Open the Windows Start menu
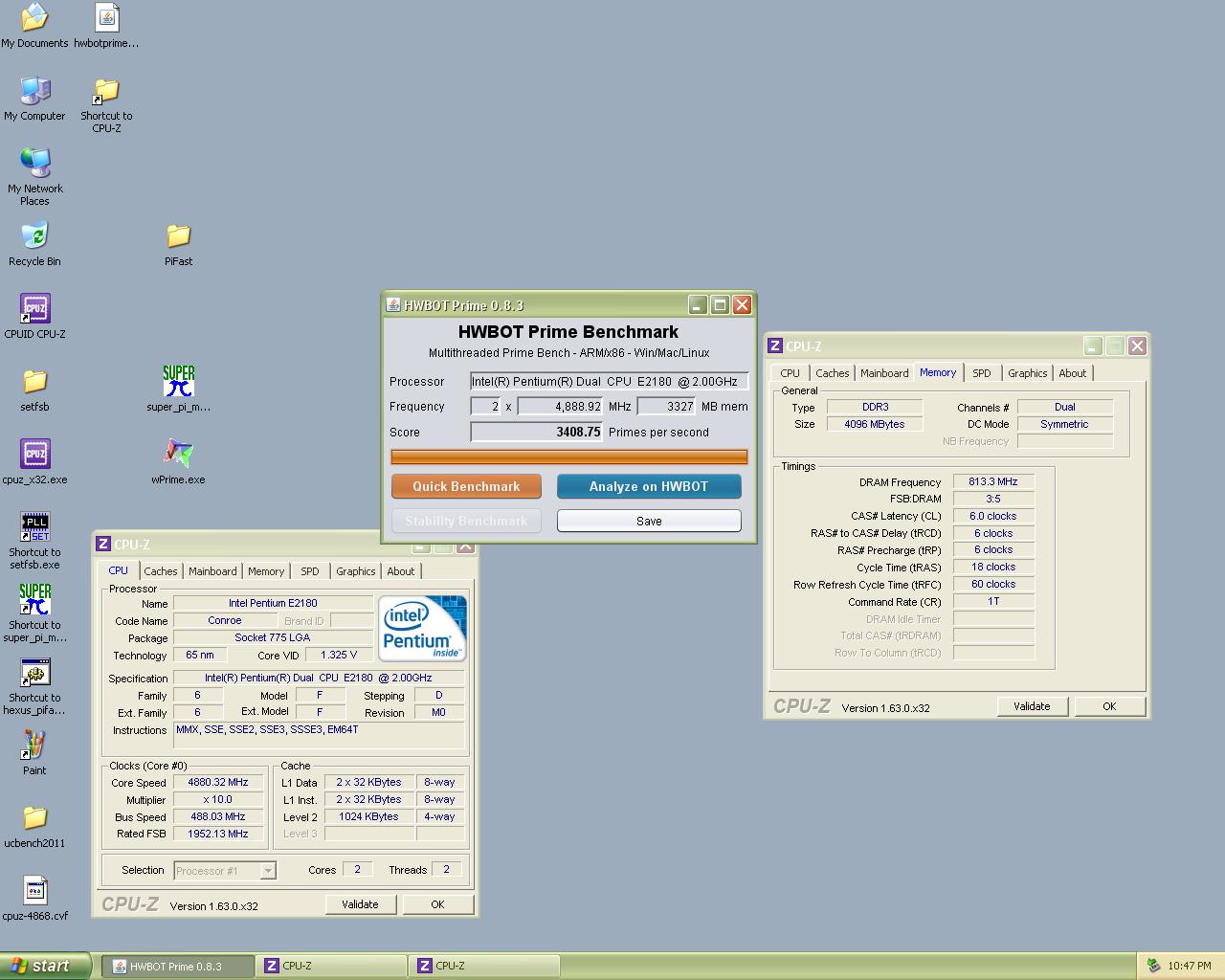This screenshot has height=980, width=1225. (x=45, y=966)
